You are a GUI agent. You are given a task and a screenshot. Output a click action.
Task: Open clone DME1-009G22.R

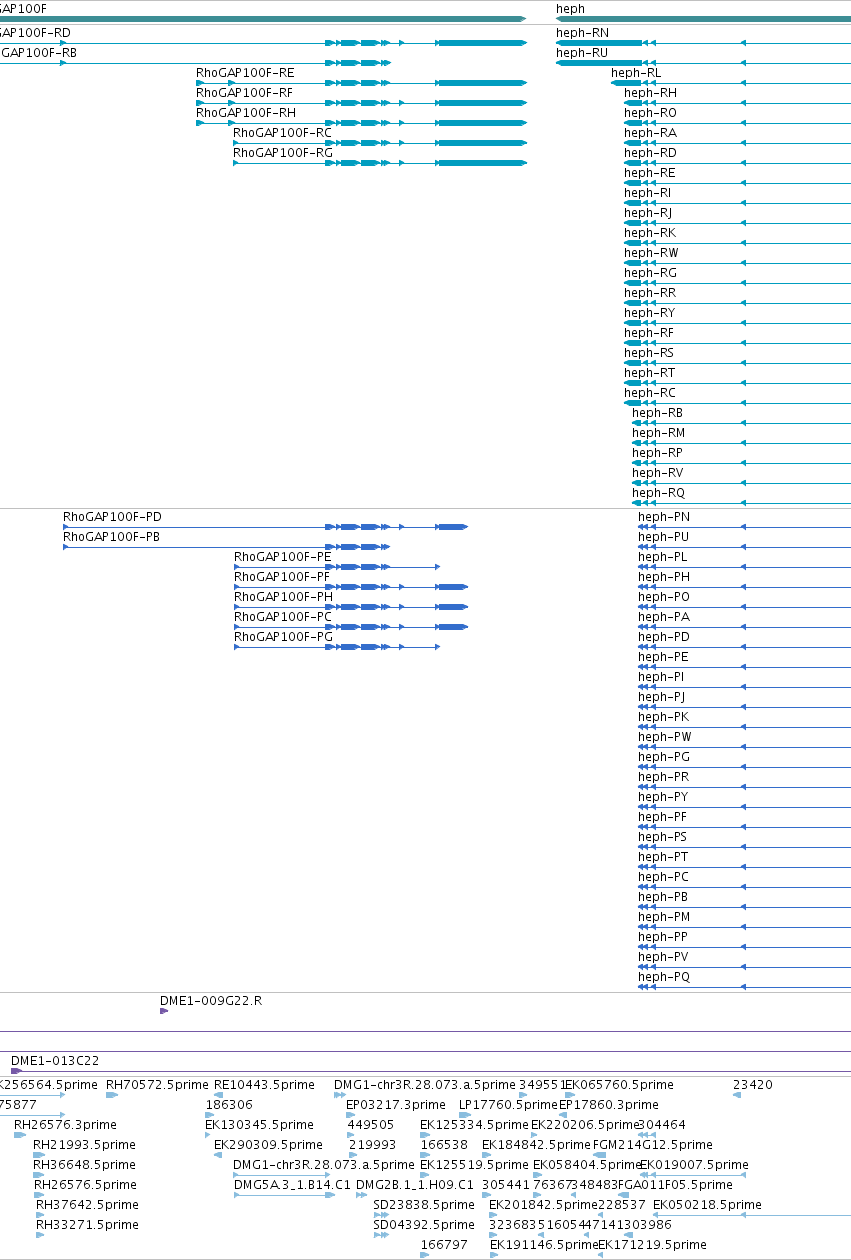pos(211,1000)
